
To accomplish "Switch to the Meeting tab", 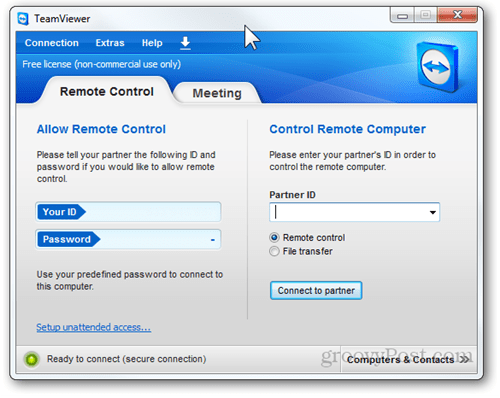I will 217,93.
